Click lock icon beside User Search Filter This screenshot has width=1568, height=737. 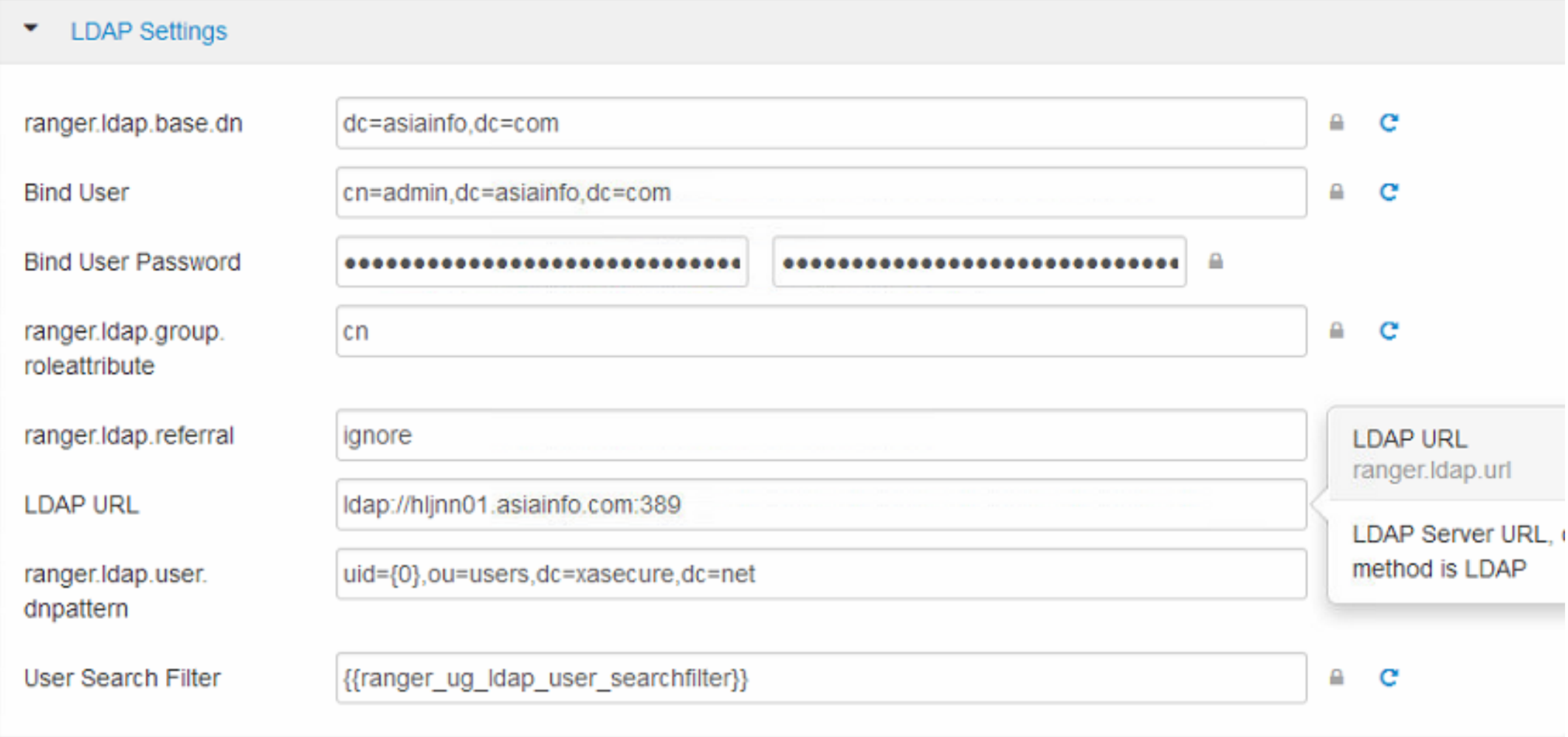(x=1337, y=677)
